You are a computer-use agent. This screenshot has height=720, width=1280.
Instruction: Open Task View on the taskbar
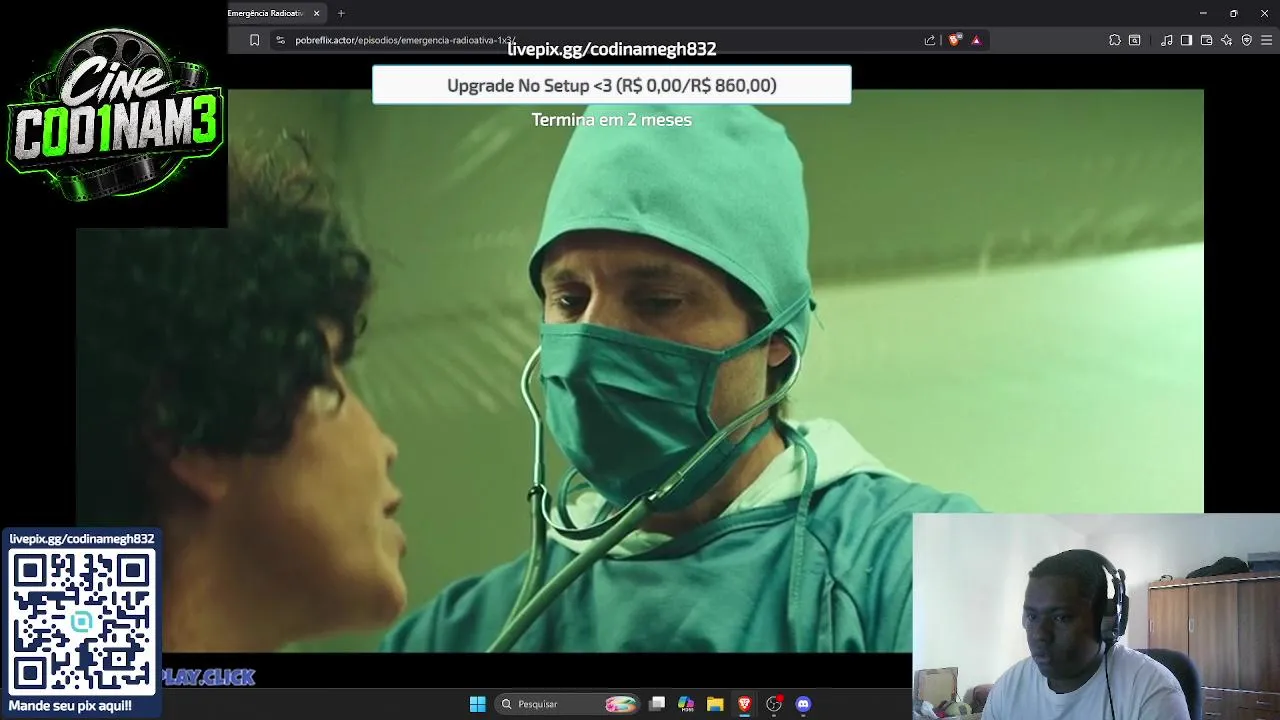[657, 704]
